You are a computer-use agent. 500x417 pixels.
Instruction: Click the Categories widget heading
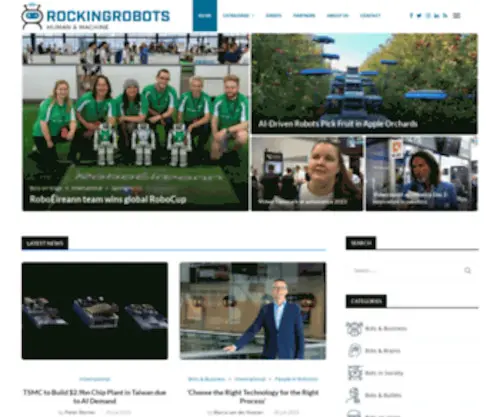click(366, 301)
